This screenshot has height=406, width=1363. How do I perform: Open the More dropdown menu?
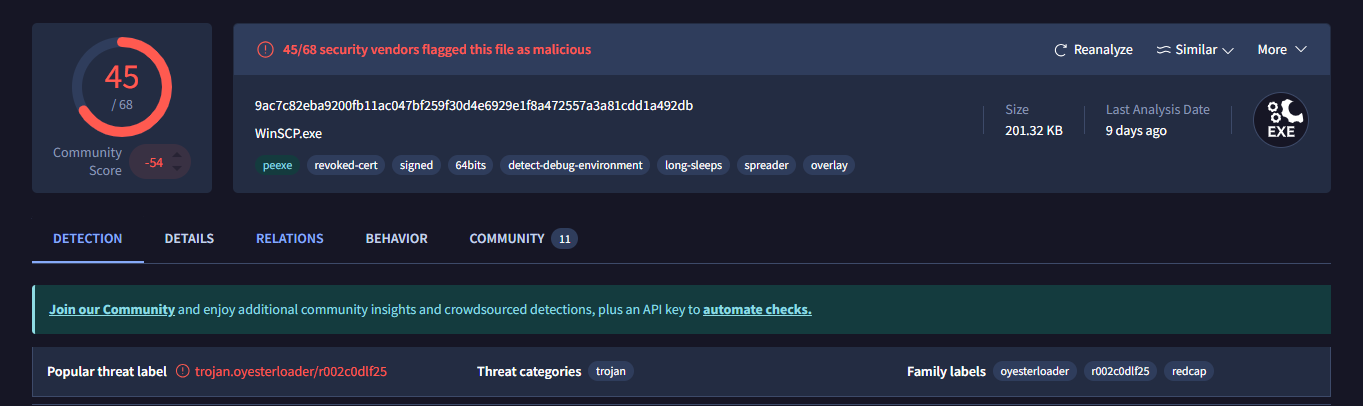click(x=1282, y=50)
